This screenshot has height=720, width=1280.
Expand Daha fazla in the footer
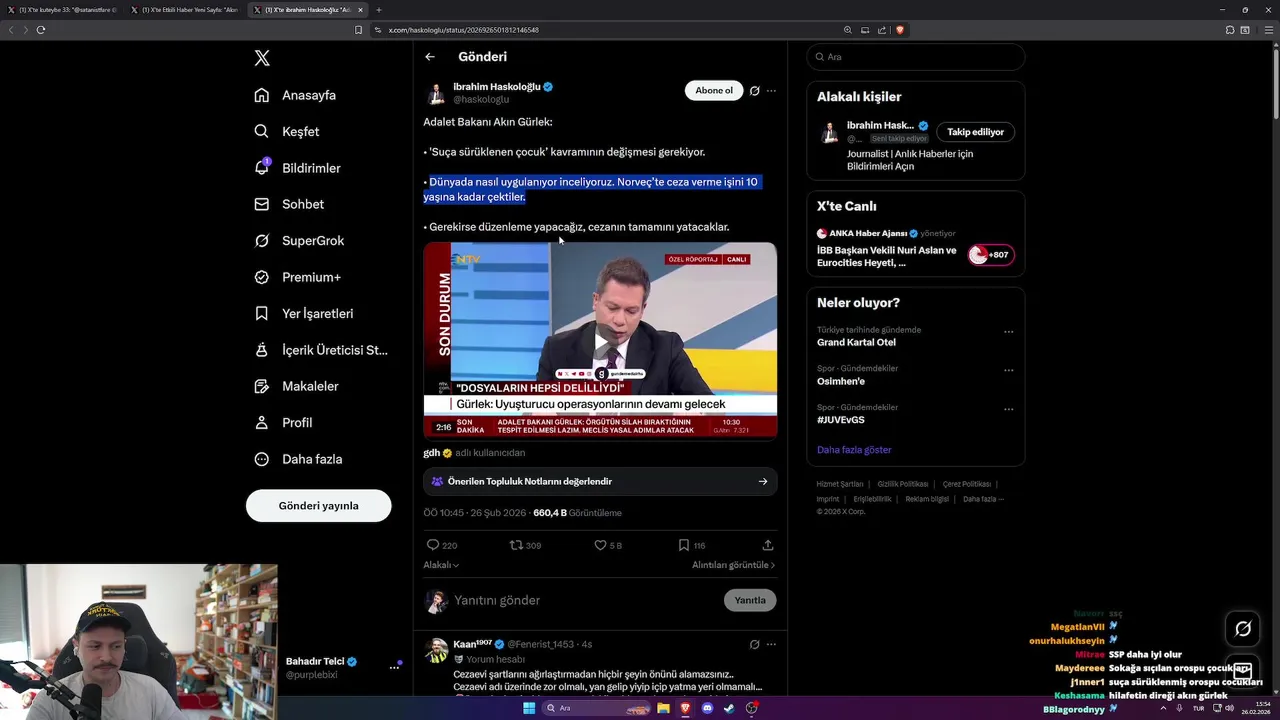(x=983, y=499)
